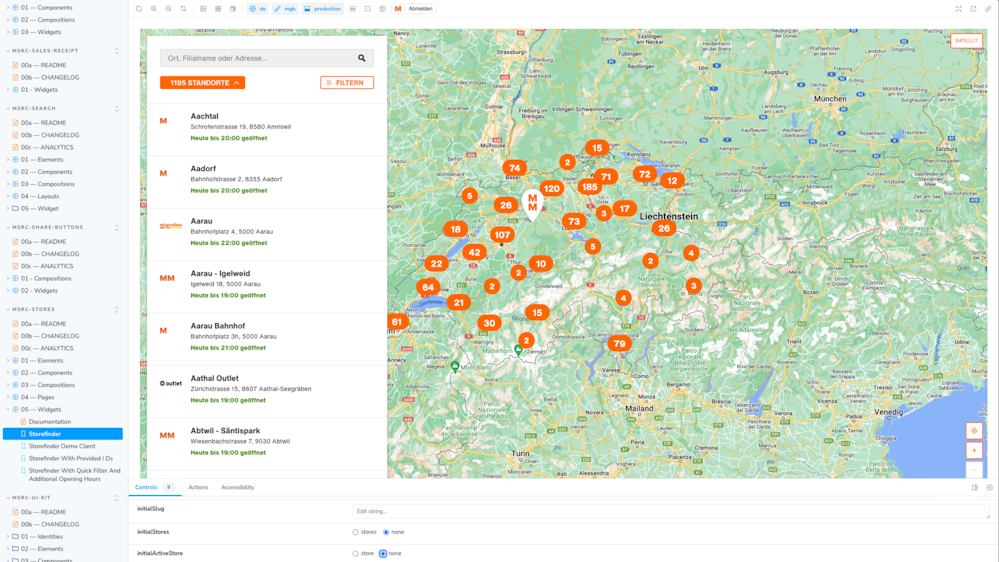Open canvas in new tab icon
Screen dimensions: 999x562
coord(974,9)
